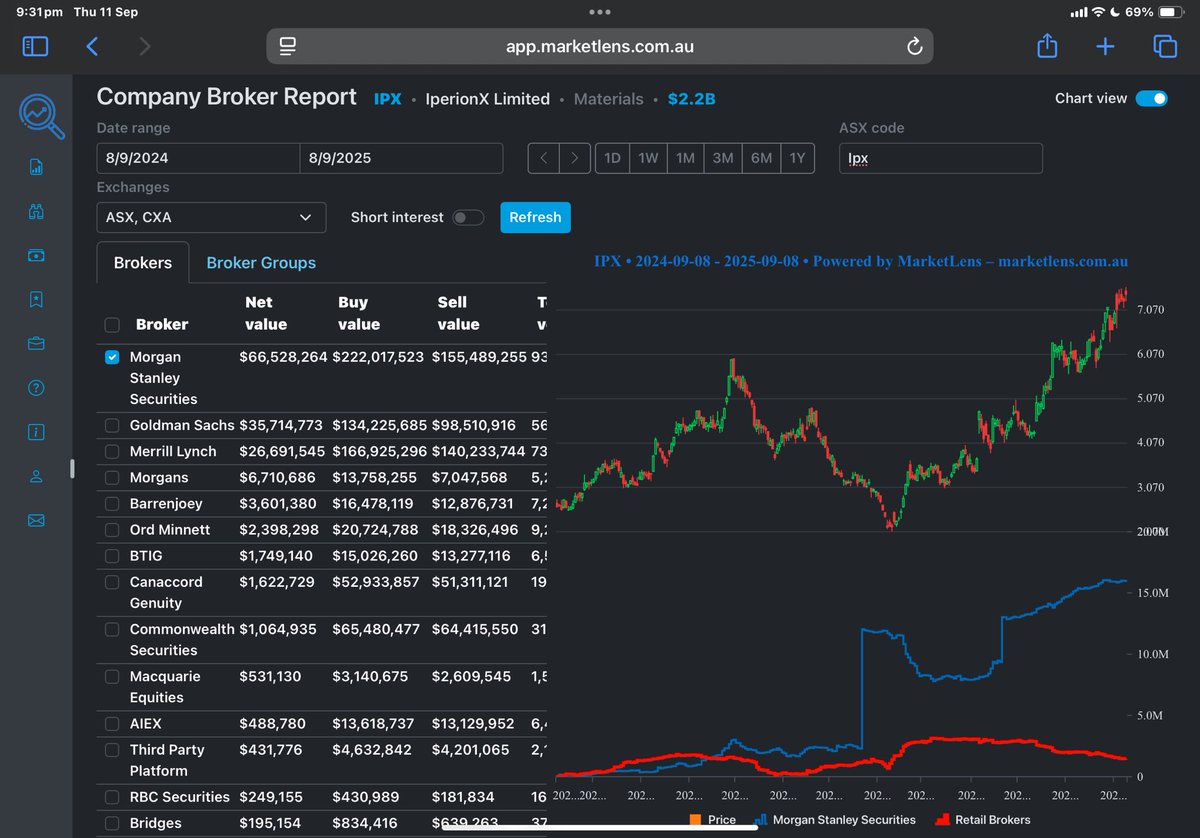Step date range backward arrow
Viewport: 1200px width, 838px height.
coord(544,158)
